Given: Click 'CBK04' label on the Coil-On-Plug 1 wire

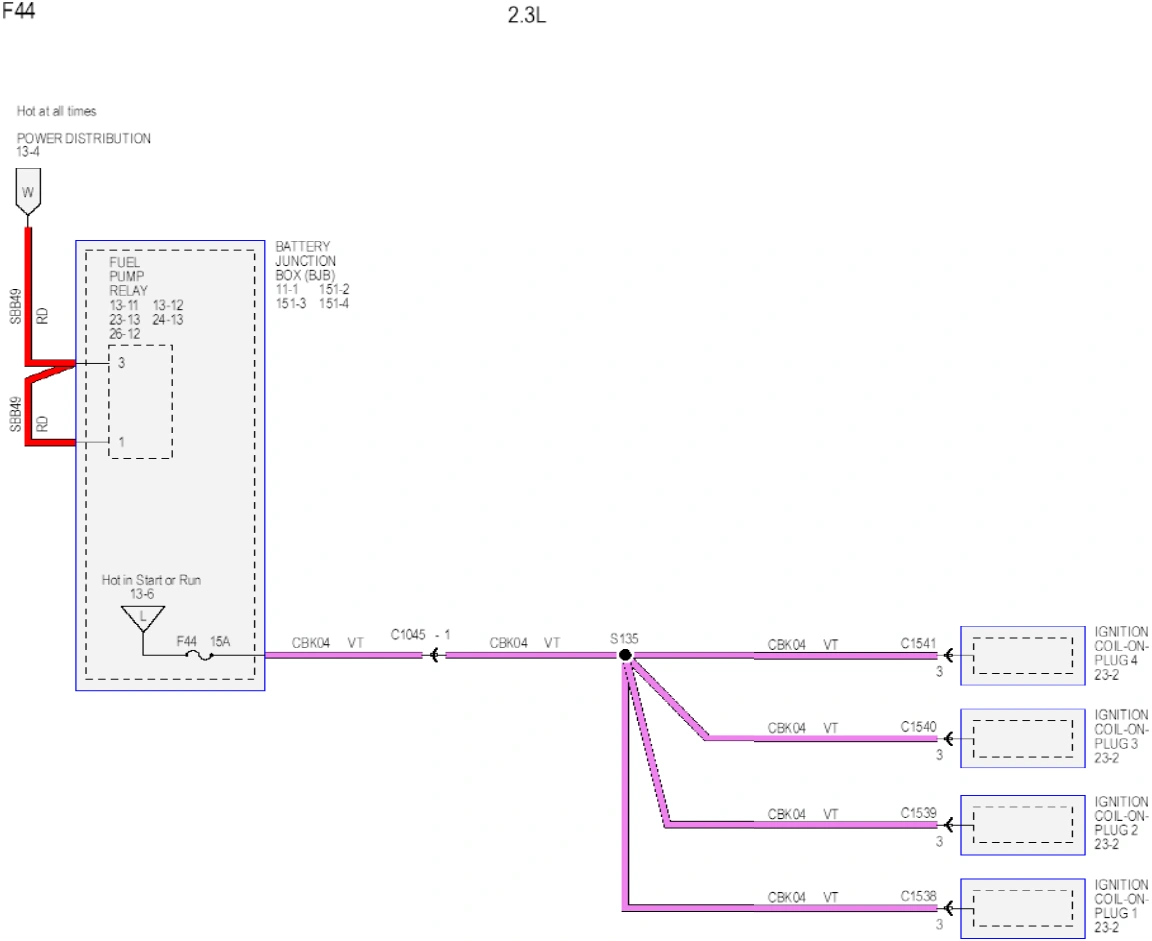Looking at the screenshot, I should [787, 898].
